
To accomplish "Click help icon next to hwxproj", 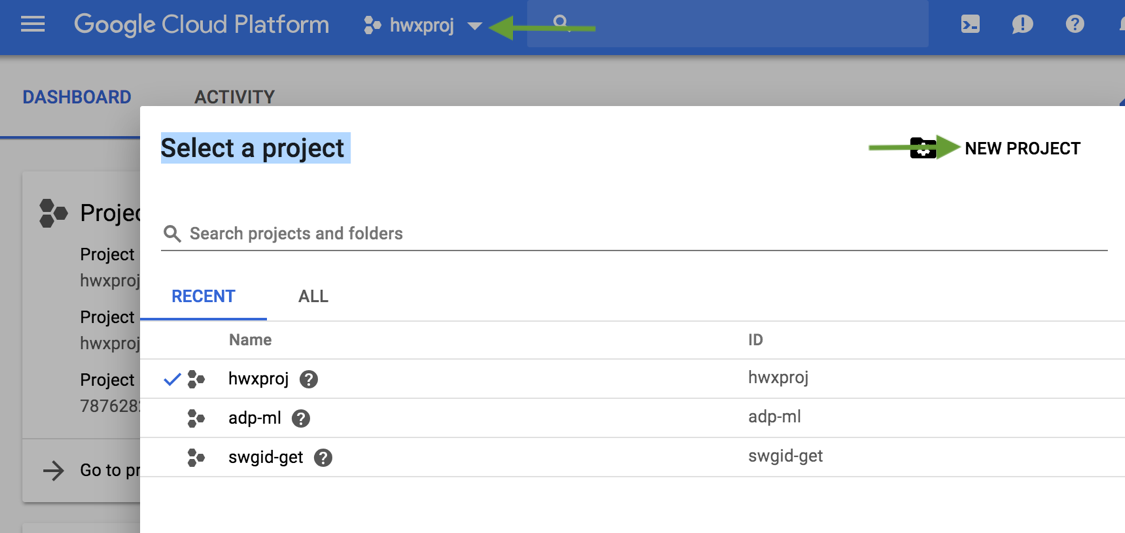I will [309, 379].
